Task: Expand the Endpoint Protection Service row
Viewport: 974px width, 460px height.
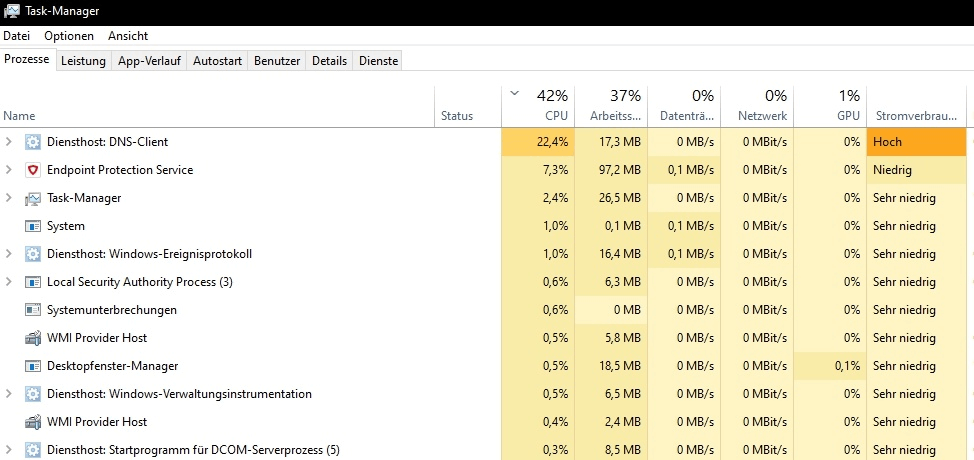Action: (9, 170)
